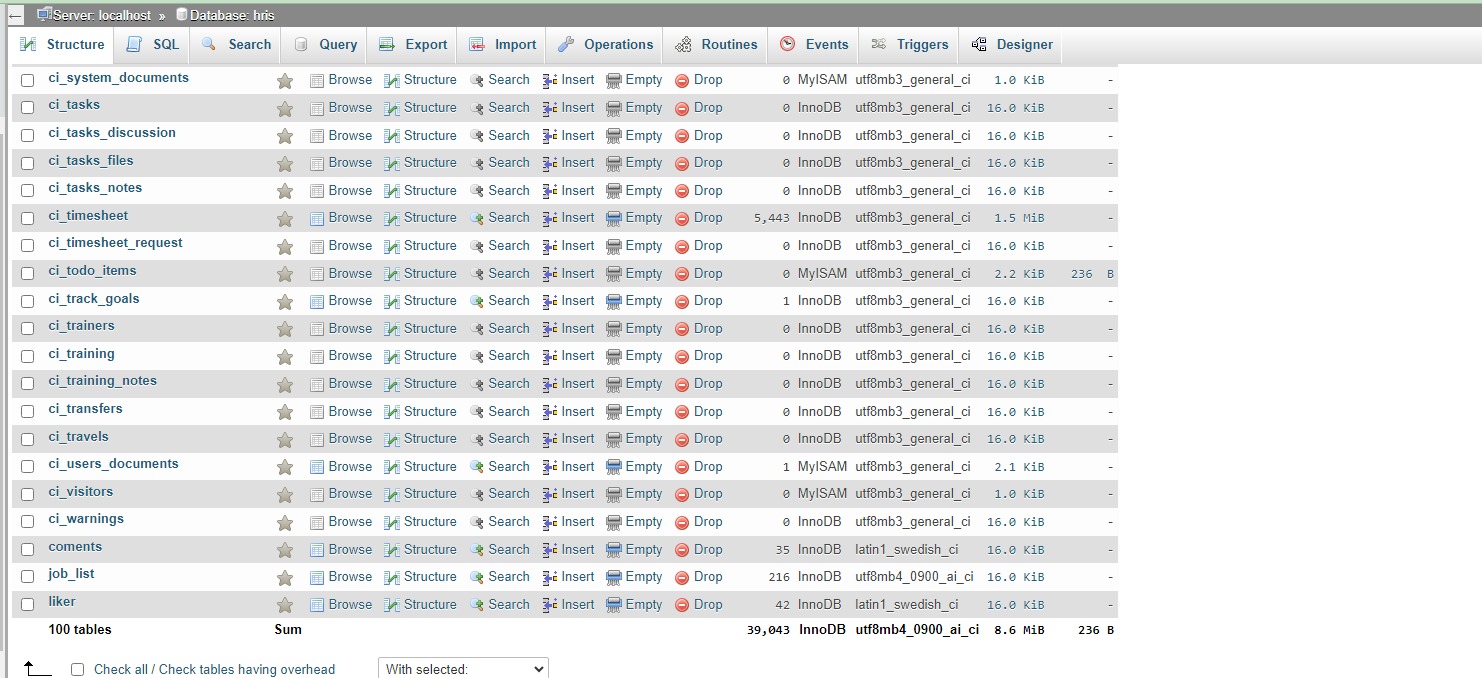Click the Browse icon in job_list row

tap(317, 577)
